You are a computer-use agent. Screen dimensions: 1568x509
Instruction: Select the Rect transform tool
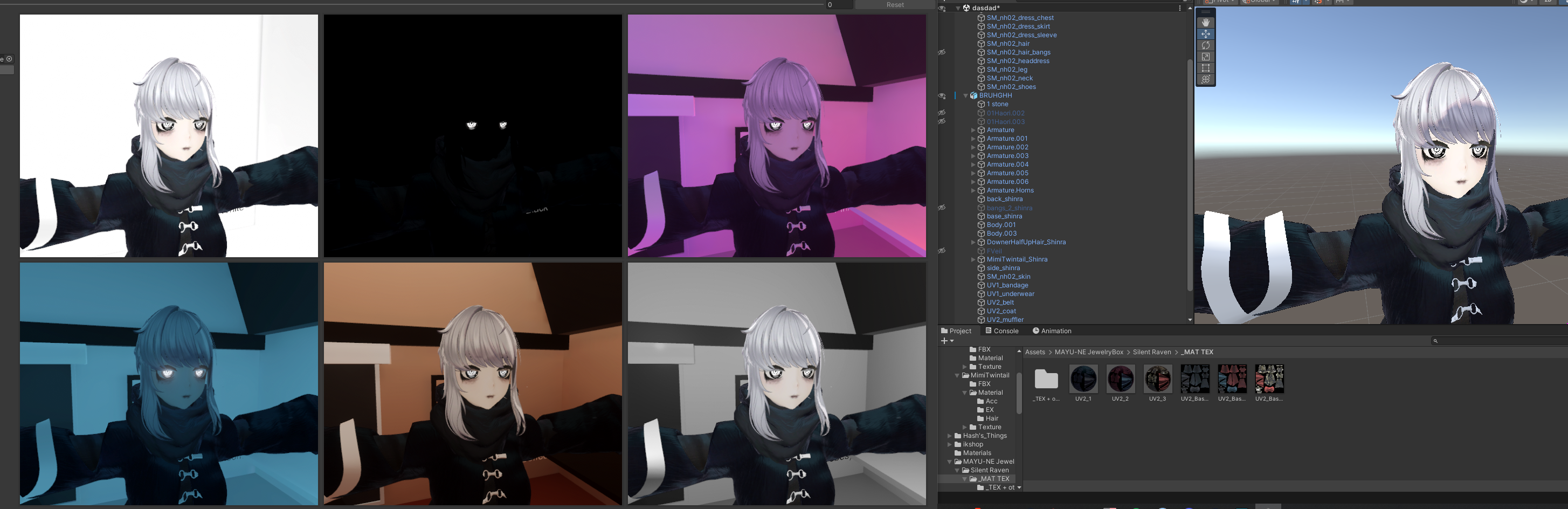(x=1205, y=68)
